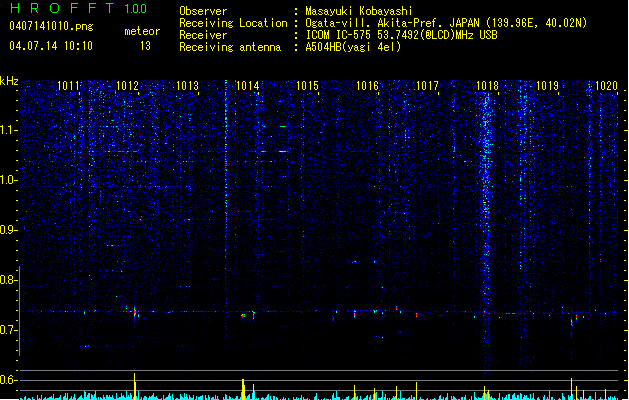Click the Receiving Location label
629x400 pixels.
233,23
